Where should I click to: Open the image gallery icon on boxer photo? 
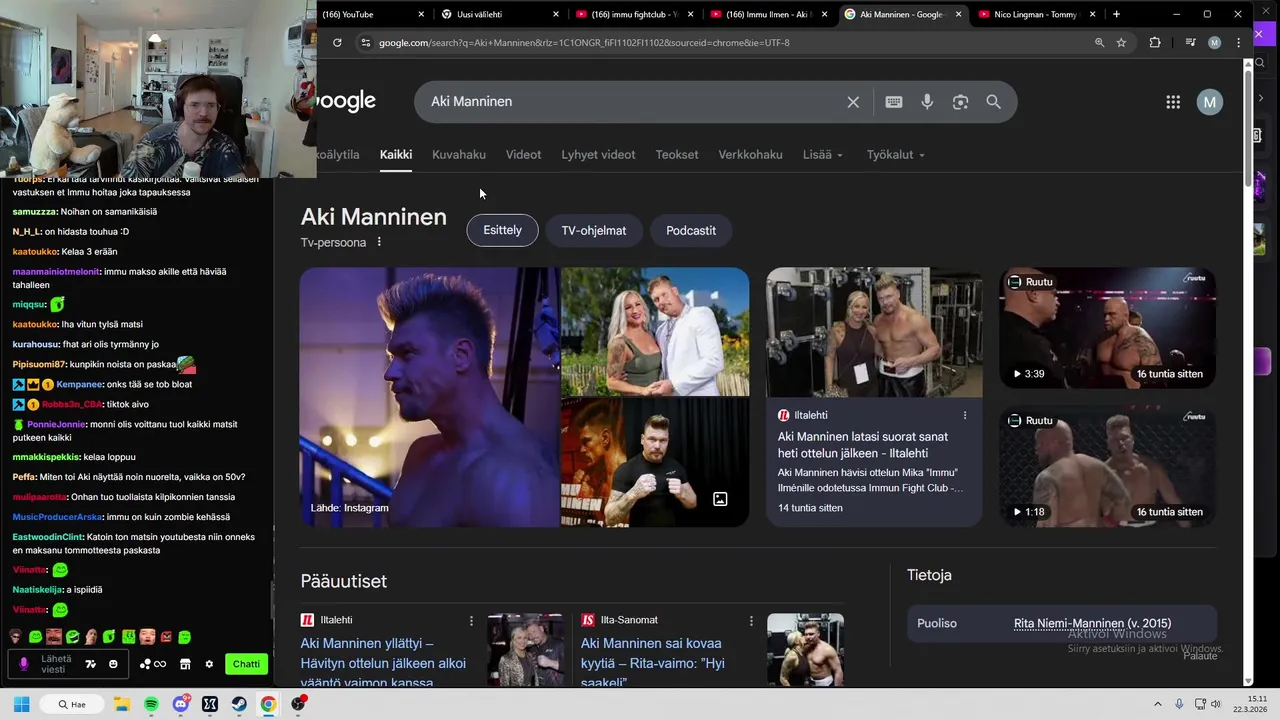[720, 499]
